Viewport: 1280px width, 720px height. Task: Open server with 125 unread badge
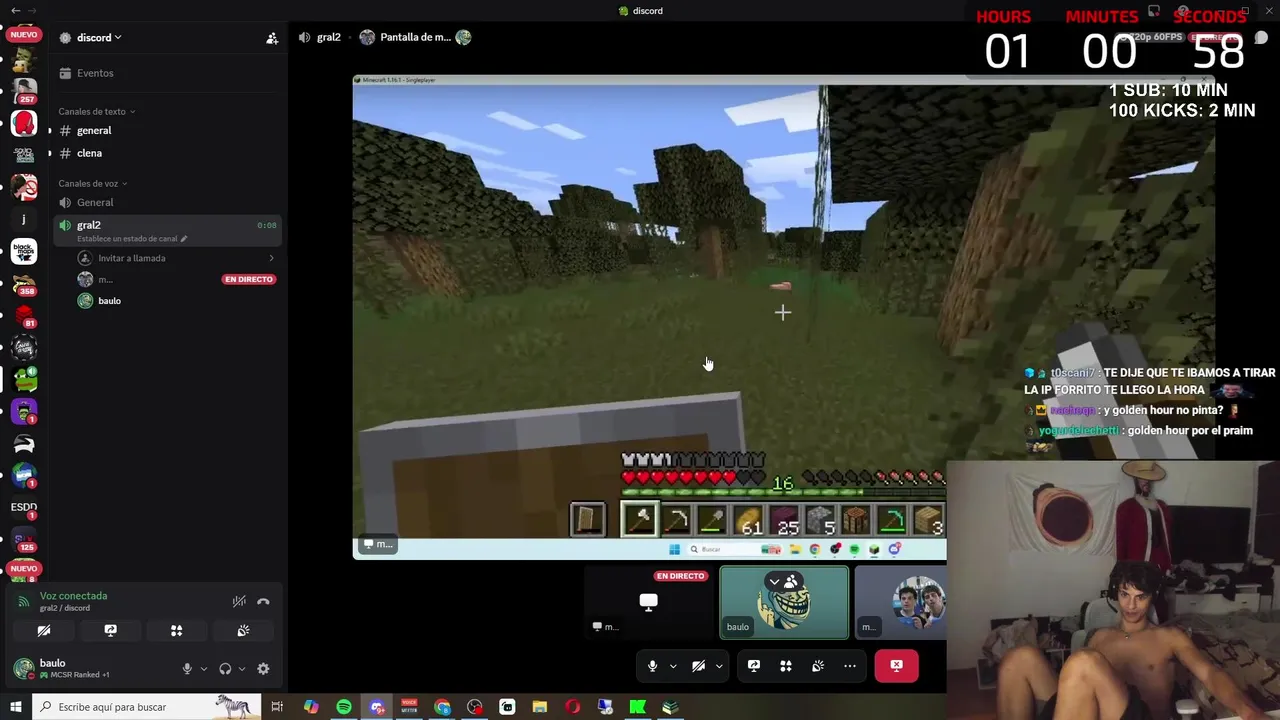point(24,540)
